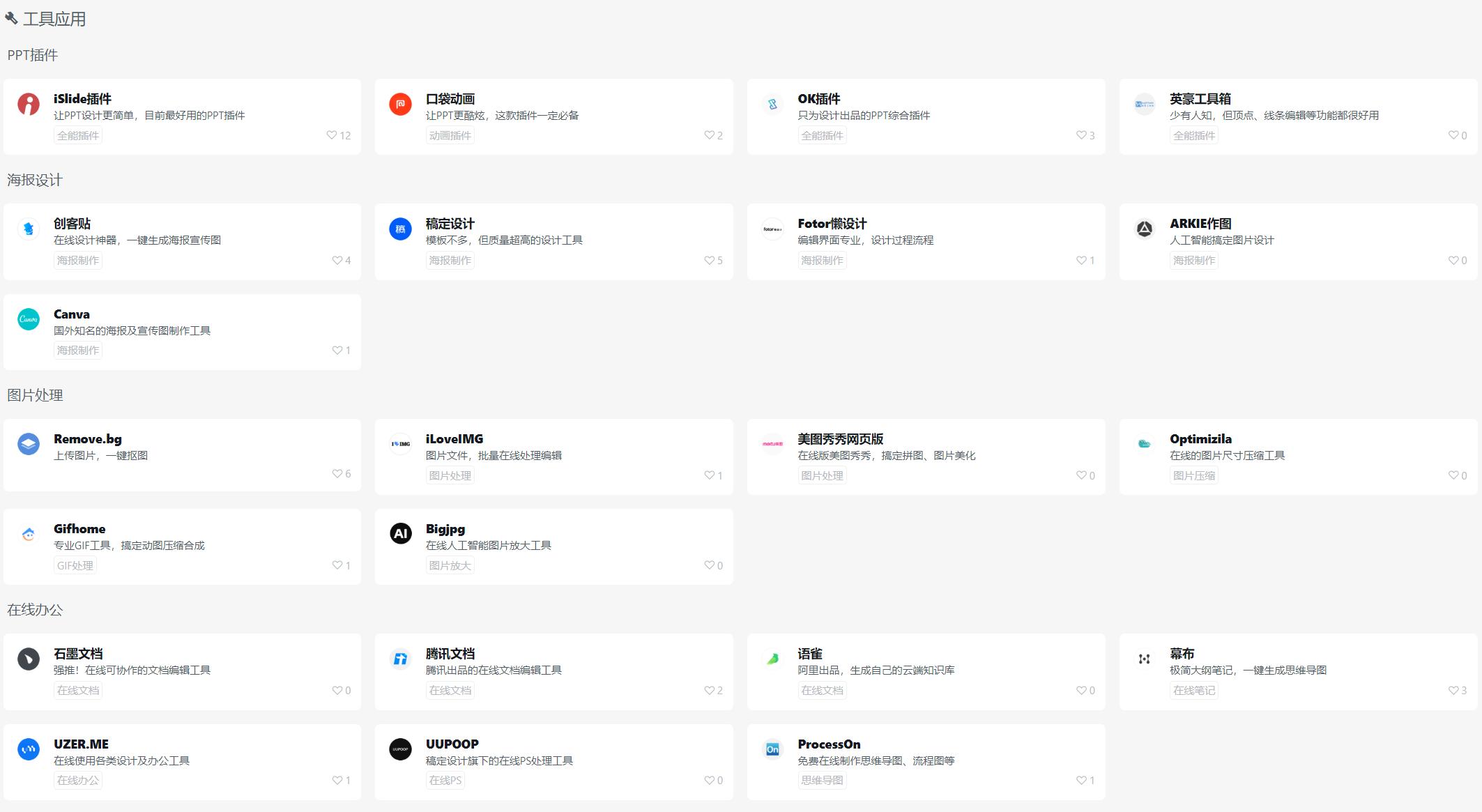Image resolution: width=1482 pixels, height=812 pixels.
Task: Click the ARKIE作图 triangle logo icon
Action: (x=1145, y=229)
